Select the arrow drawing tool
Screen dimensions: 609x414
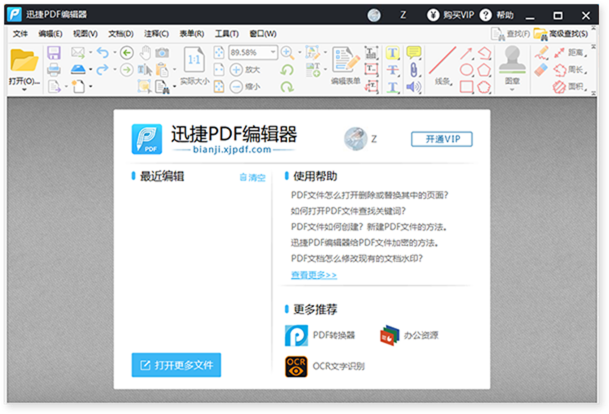[x=466, y=53]
